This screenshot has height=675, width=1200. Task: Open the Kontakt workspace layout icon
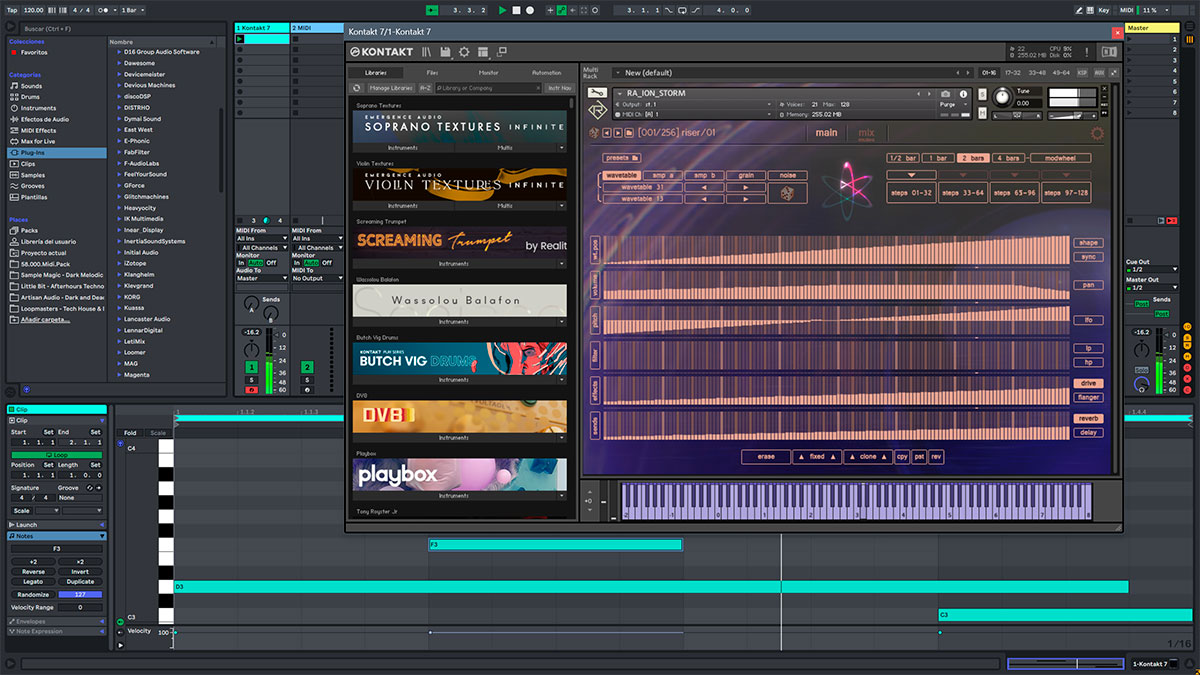[483, 52]
